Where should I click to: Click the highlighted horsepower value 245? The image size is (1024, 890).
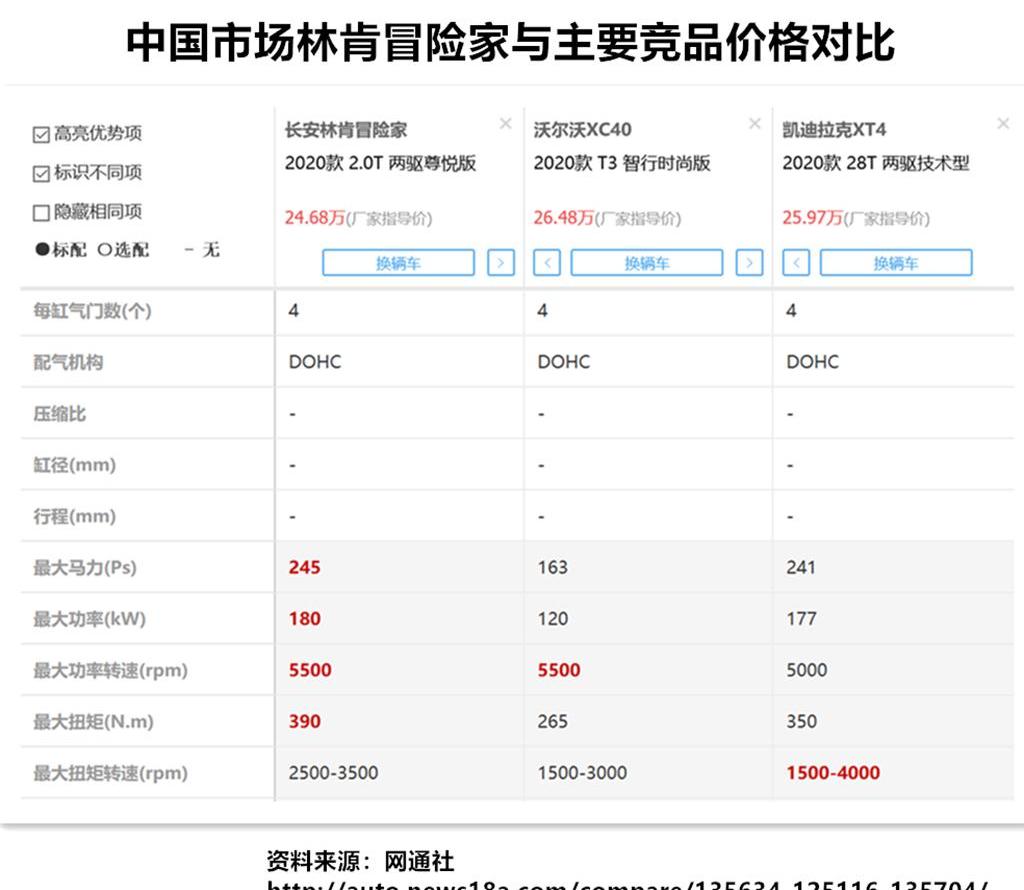[304, 567]
